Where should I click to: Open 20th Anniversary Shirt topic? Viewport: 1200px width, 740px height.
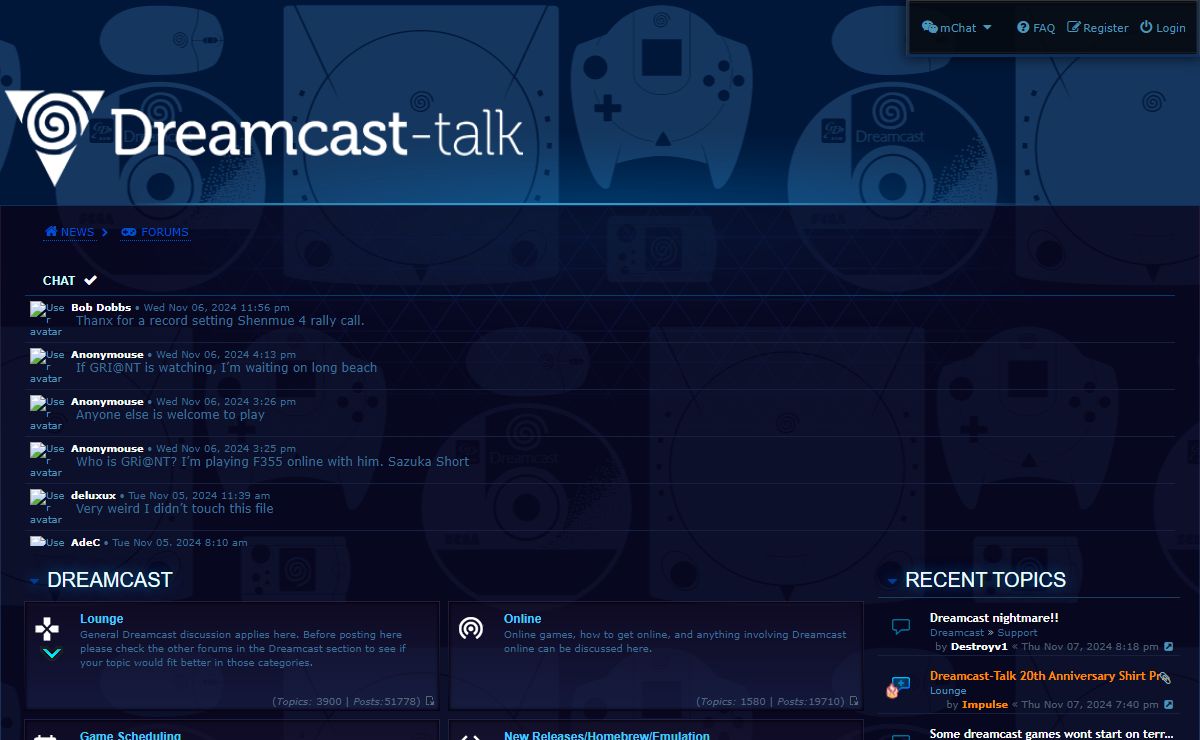1045,676
